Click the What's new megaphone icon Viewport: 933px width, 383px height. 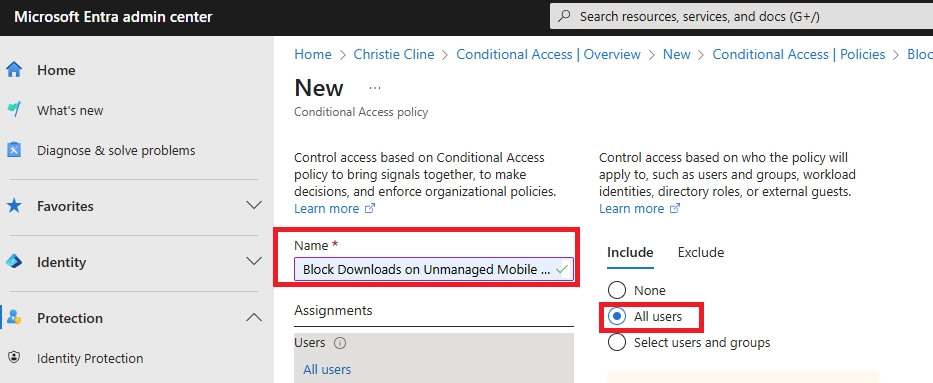(14, 110)
